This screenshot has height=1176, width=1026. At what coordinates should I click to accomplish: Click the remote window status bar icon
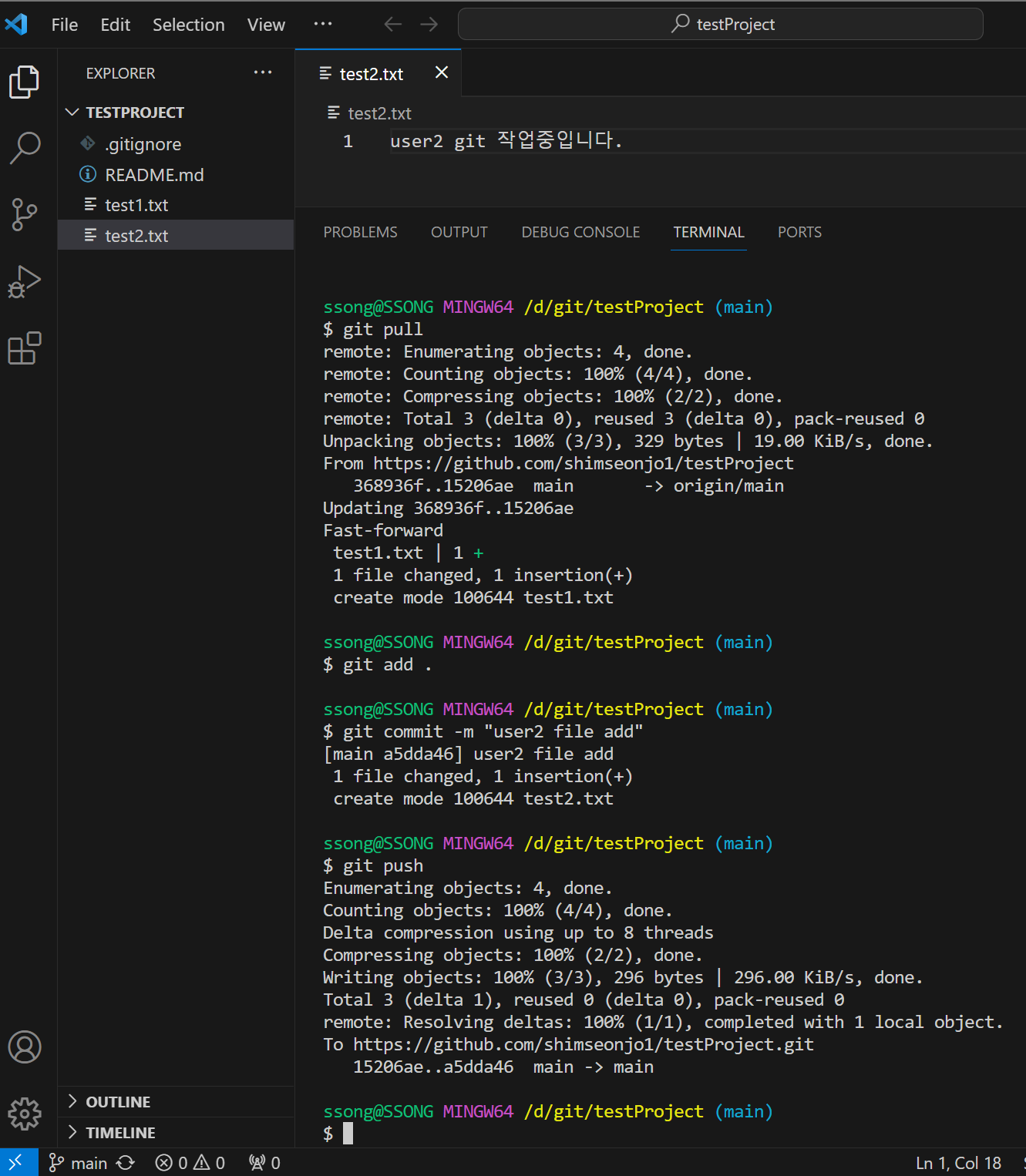click(x=16, y=1162)
